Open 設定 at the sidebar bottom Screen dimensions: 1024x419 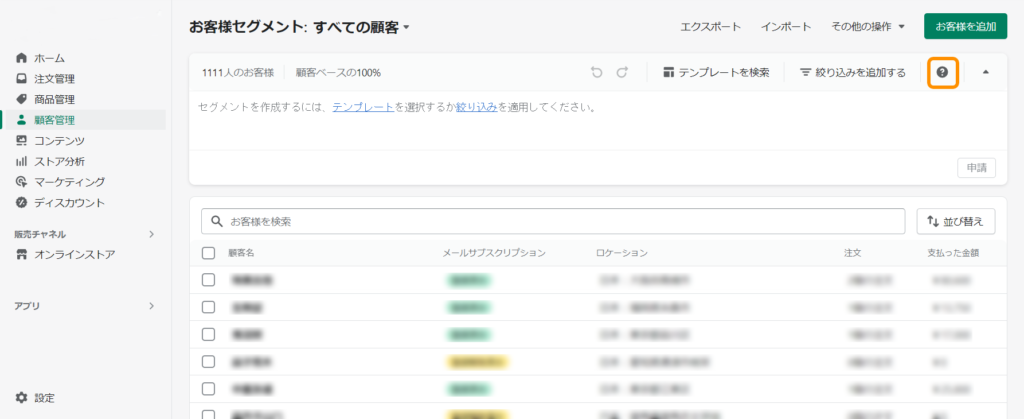[44, 397]
